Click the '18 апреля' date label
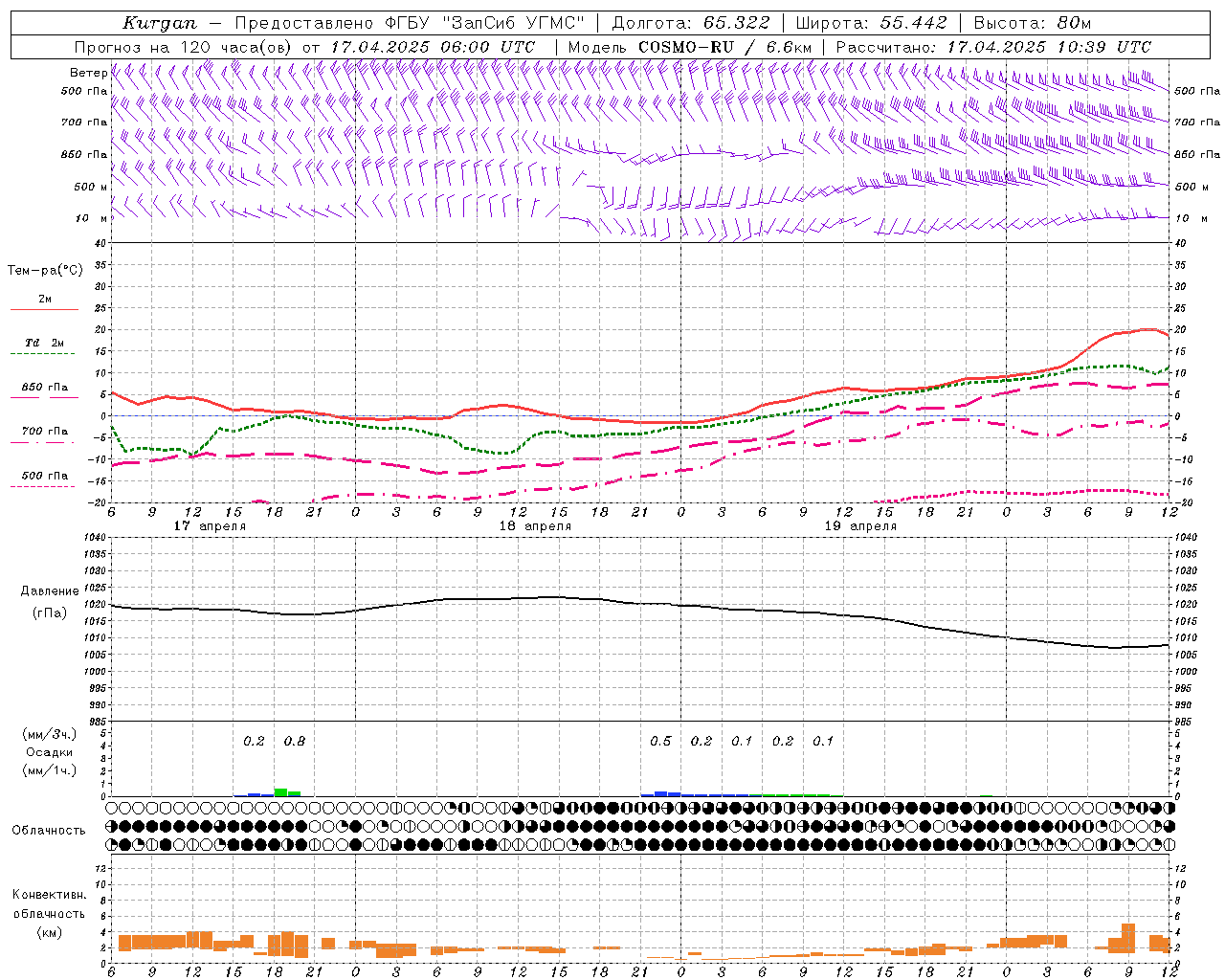The height and width of the screenshot is (980, 1225). pos(535,526)
